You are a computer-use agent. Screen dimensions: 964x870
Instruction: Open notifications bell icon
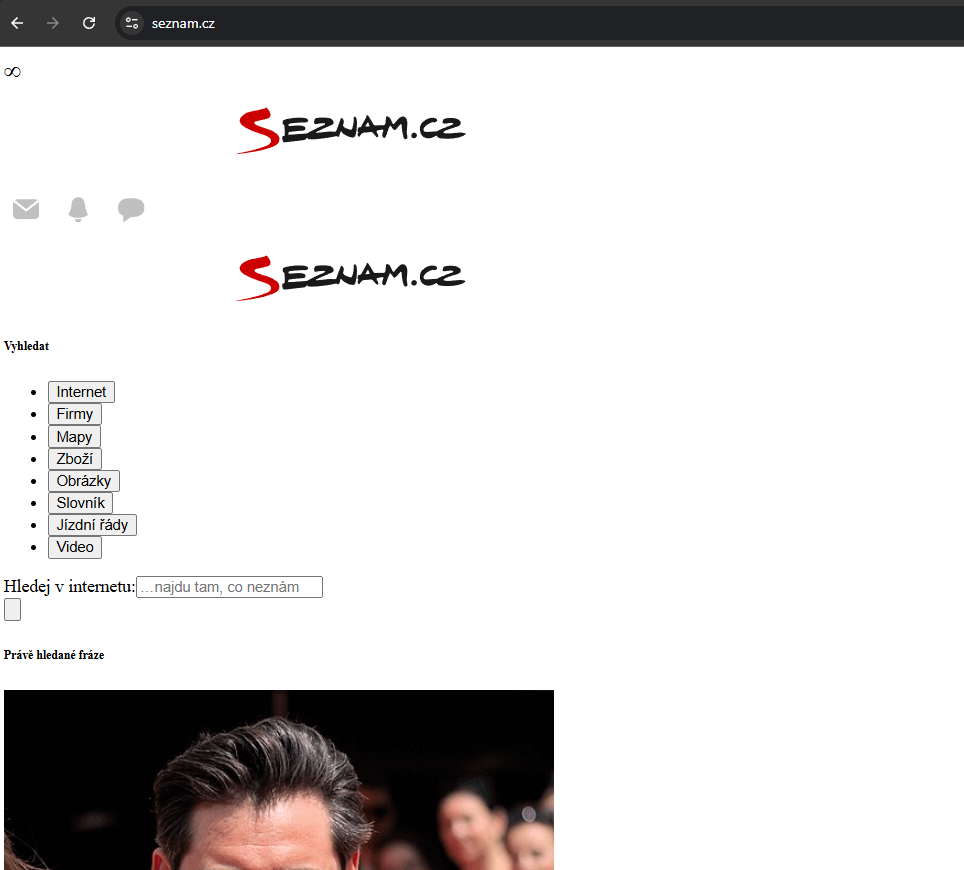[78, 209]
